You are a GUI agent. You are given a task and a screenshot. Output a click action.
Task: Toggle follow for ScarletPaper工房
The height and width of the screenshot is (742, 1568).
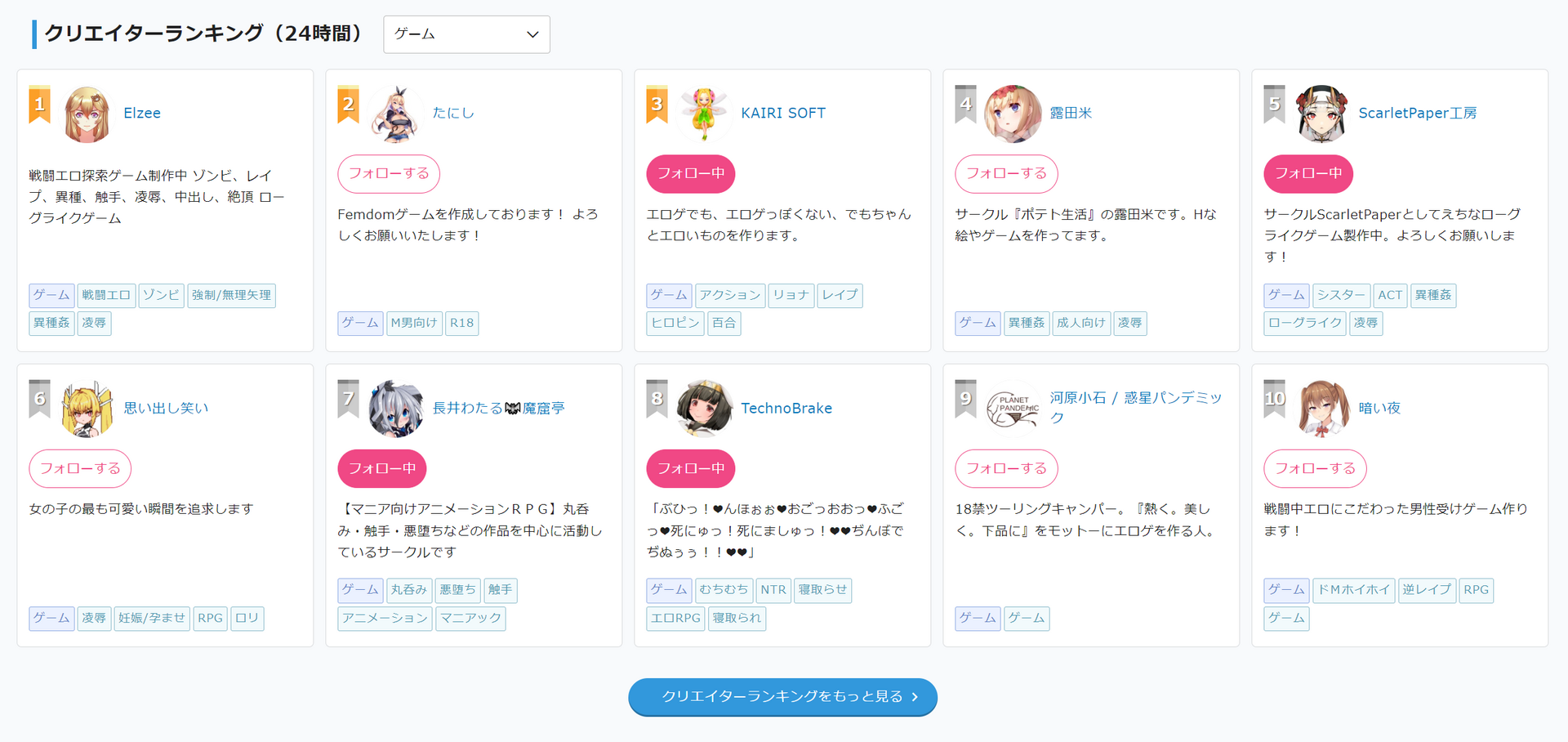(1308, 174)
